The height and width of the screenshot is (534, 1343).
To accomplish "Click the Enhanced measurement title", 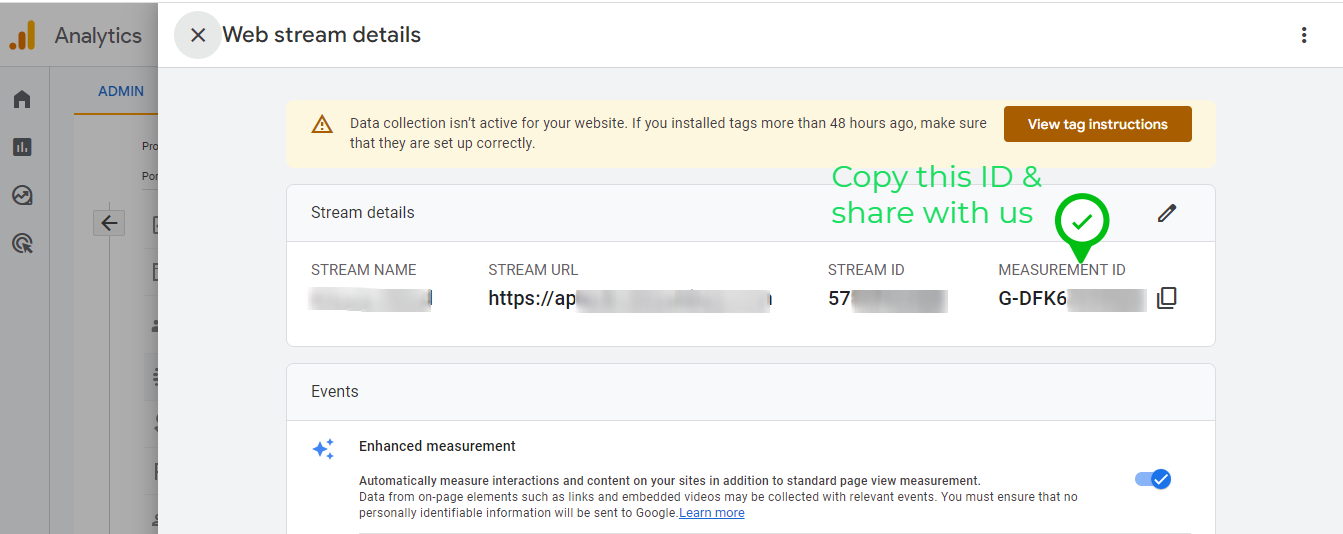I will click(437, 446).
